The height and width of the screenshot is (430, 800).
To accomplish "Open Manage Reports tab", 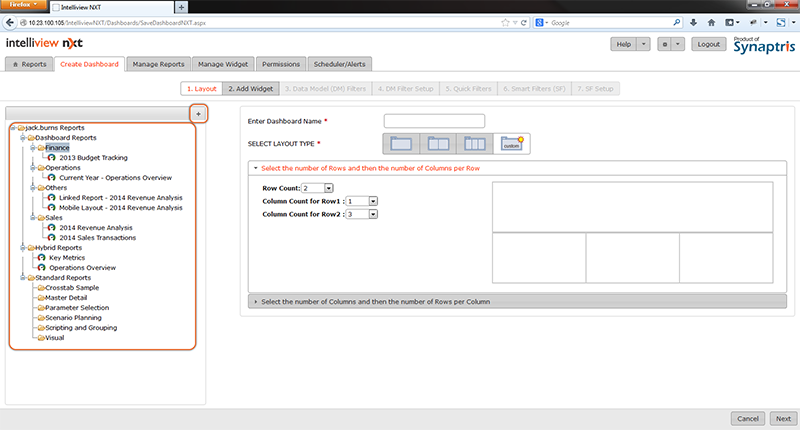I will click(x=158, y=64).
